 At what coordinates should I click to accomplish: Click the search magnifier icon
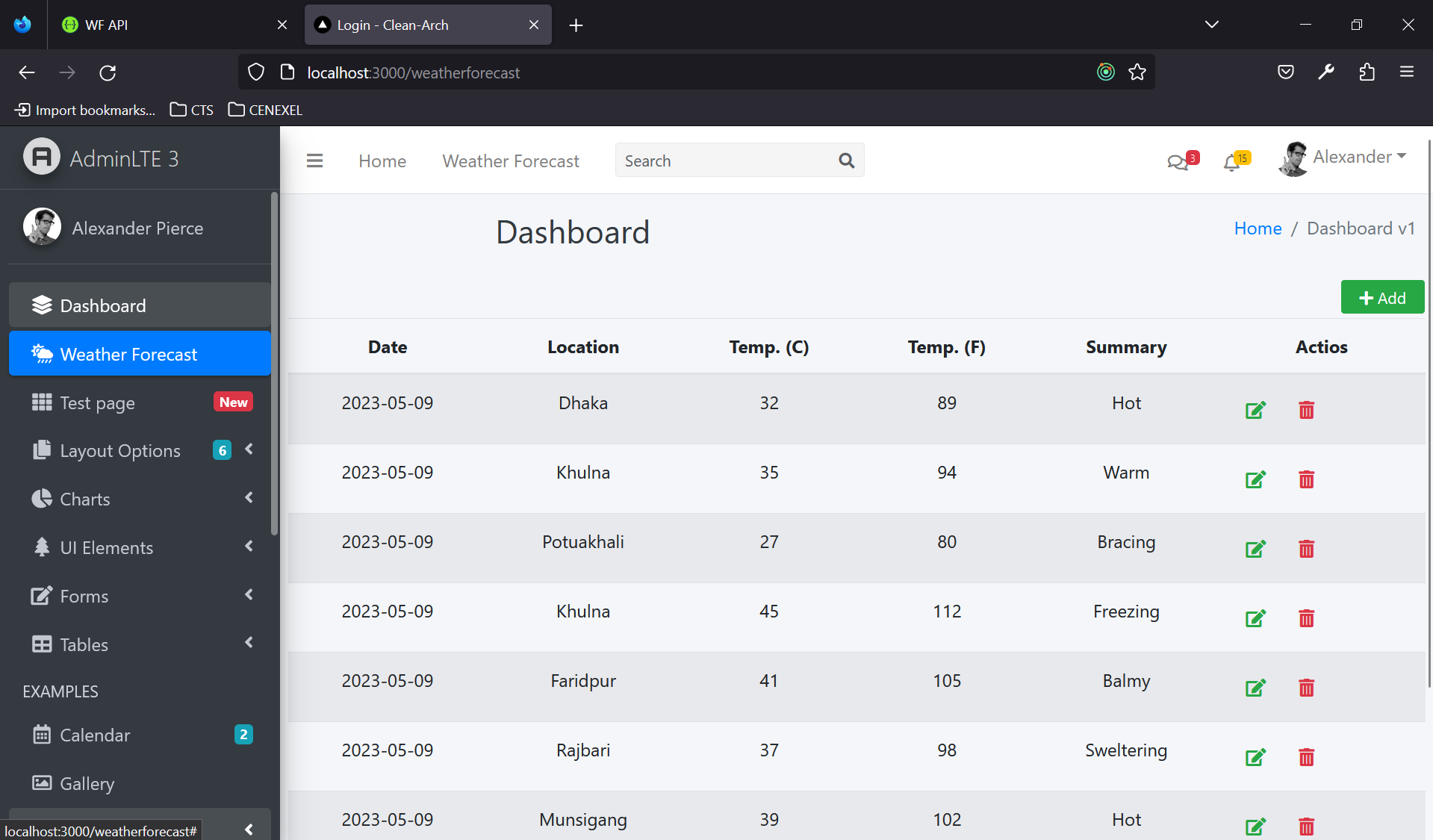[x=846, y=160]
